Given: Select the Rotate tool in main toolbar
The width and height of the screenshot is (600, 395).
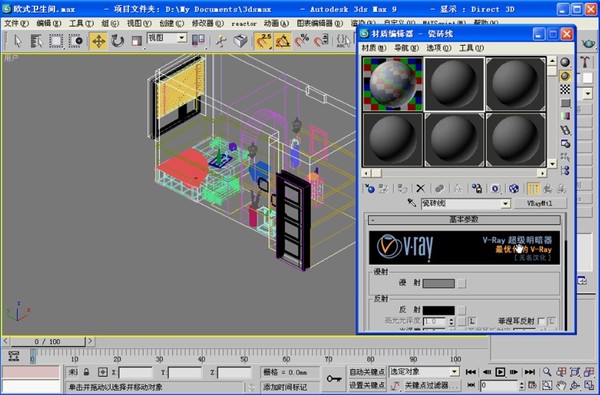Looking at the screenshot, I should (x=117, y=41).
